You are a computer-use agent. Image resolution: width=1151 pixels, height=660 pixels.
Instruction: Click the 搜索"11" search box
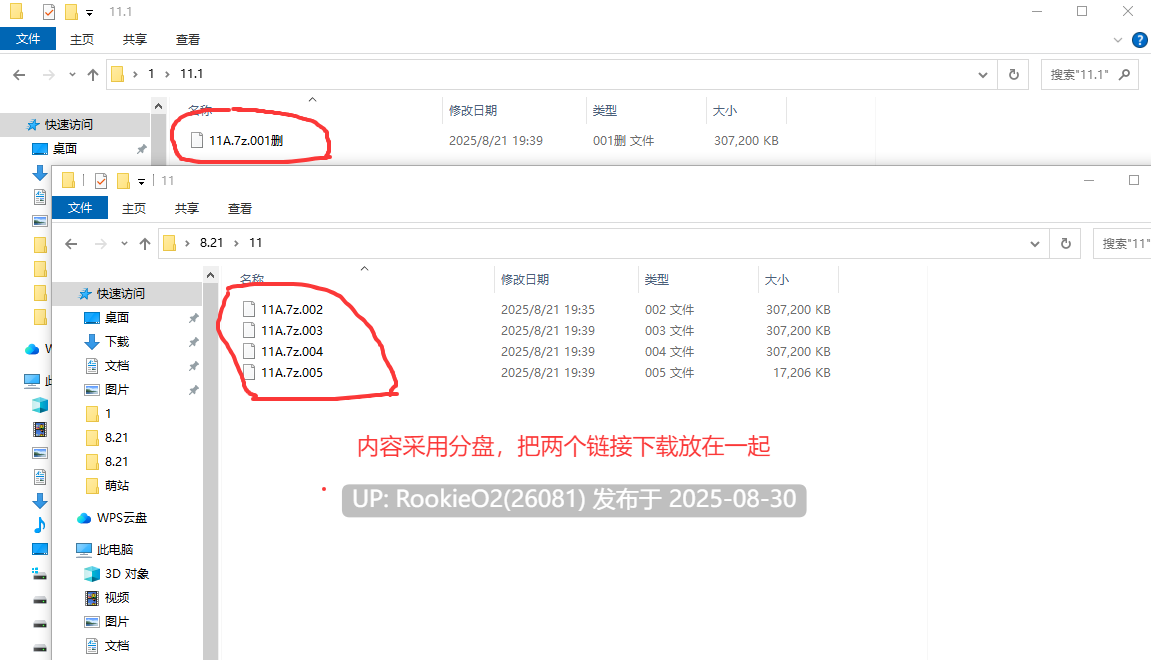click(x=1122, y=244)
